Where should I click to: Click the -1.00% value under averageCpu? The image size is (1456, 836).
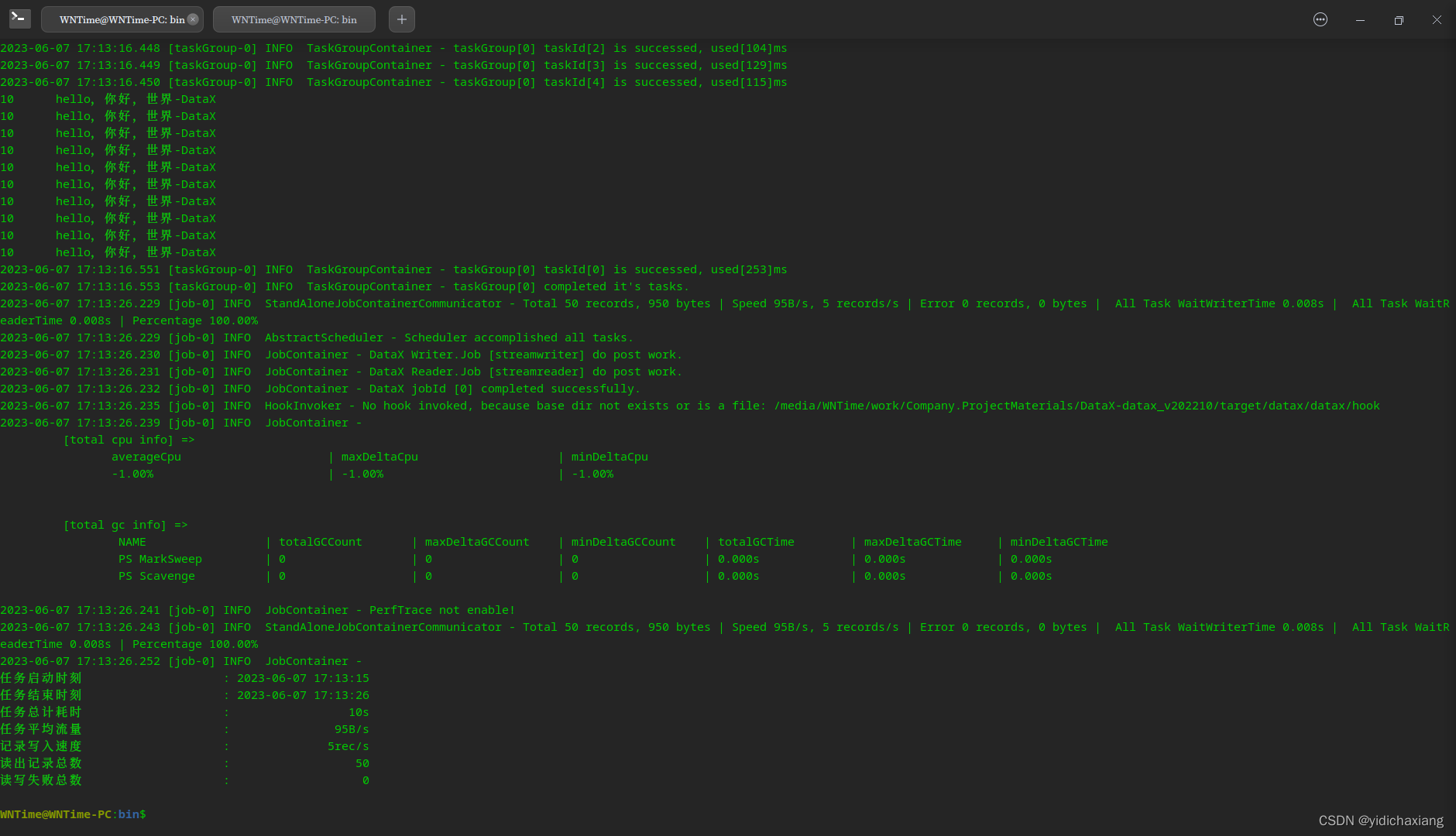pyautogui.click(x=132, y=474)
